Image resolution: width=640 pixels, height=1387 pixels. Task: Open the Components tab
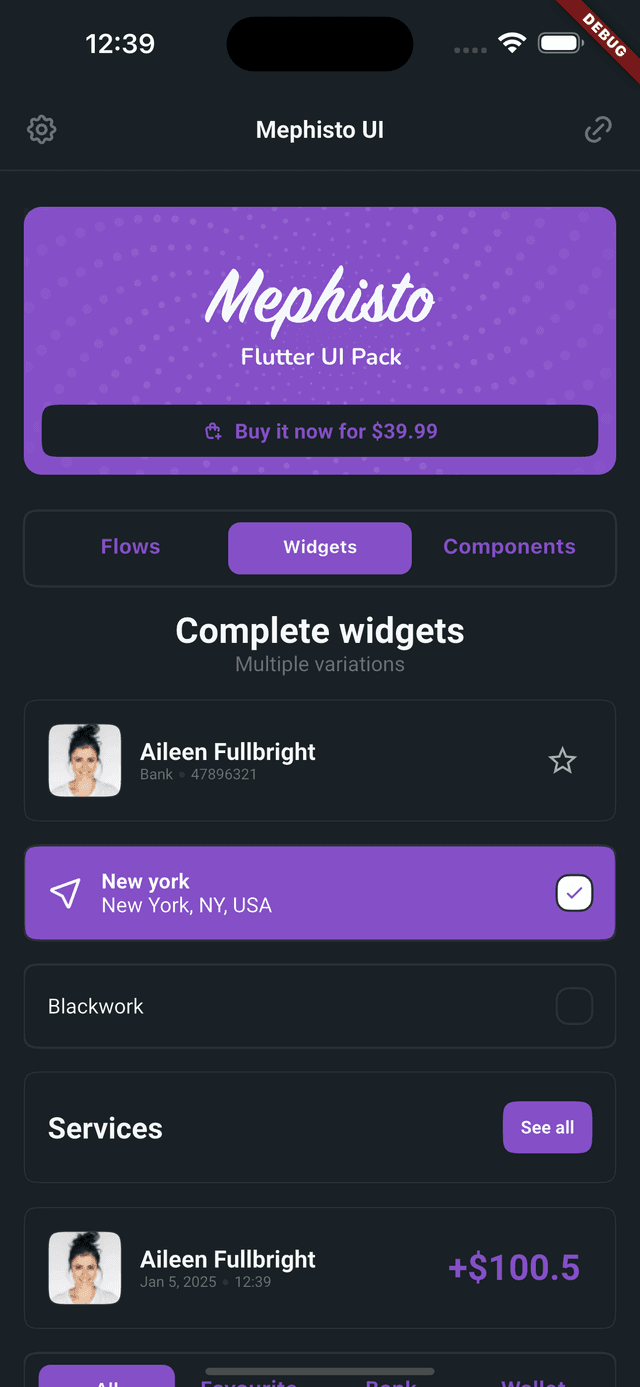coord(509,547)
